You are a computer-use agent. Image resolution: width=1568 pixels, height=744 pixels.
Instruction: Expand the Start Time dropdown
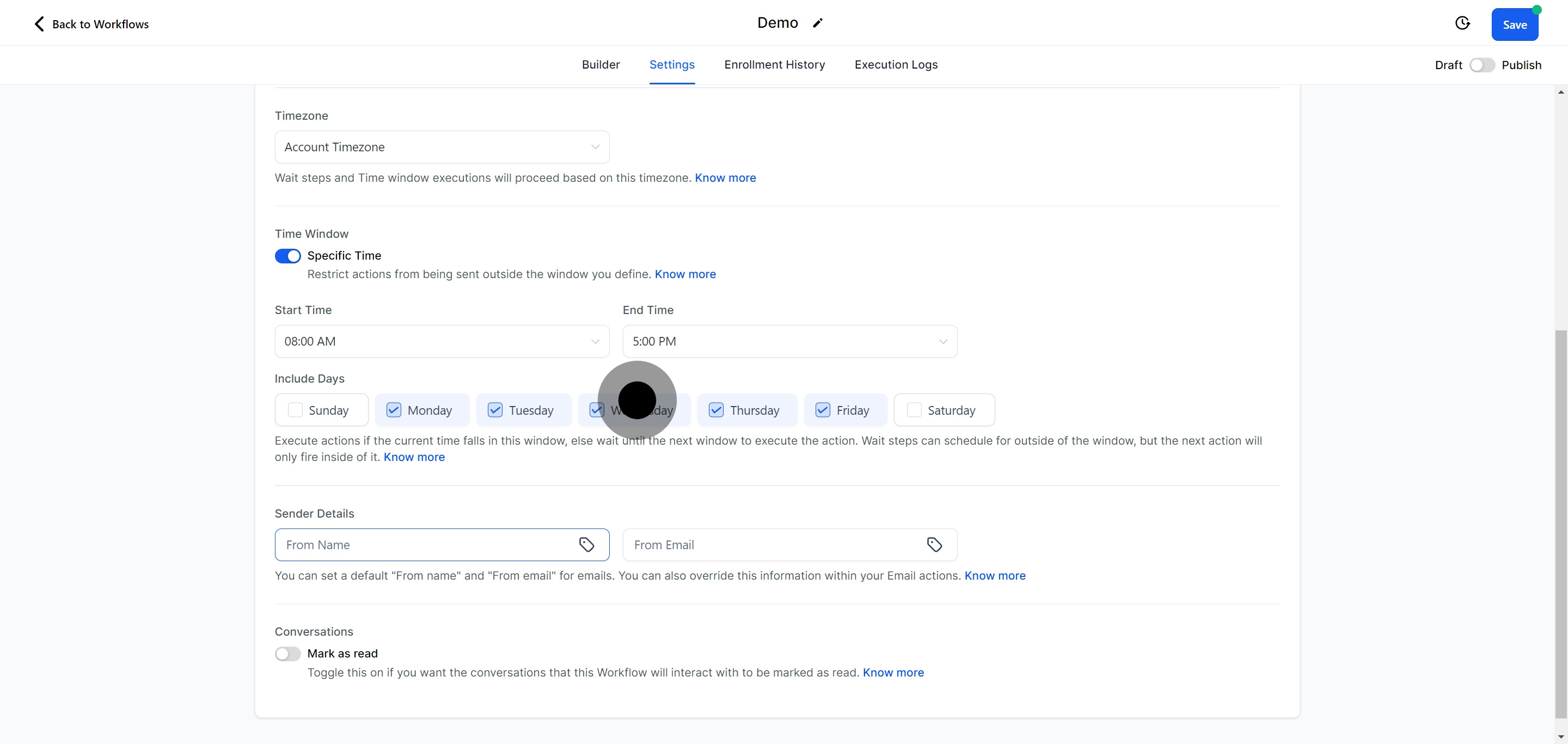[442, 341]
